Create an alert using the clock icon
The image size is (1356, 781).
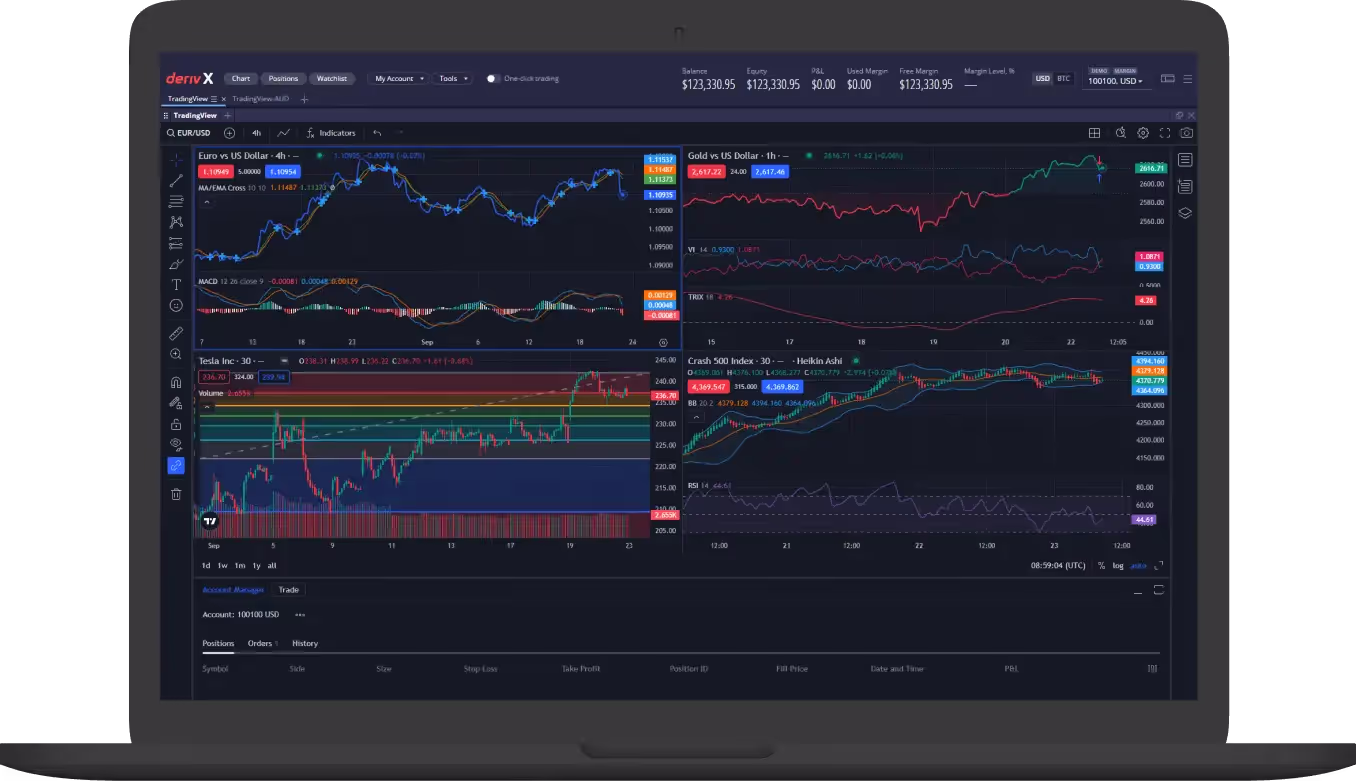coord(1119,133)
